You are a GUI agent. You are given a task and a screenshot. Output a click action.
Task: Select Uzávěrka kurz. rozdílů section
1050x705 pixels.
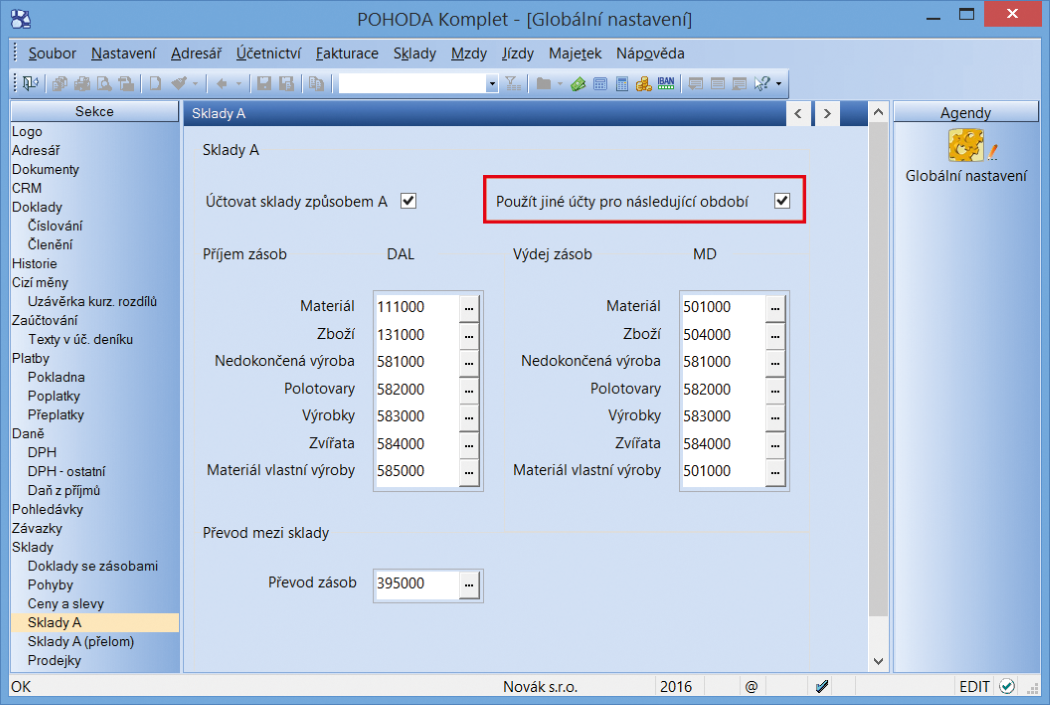click(x=92, y=301)
